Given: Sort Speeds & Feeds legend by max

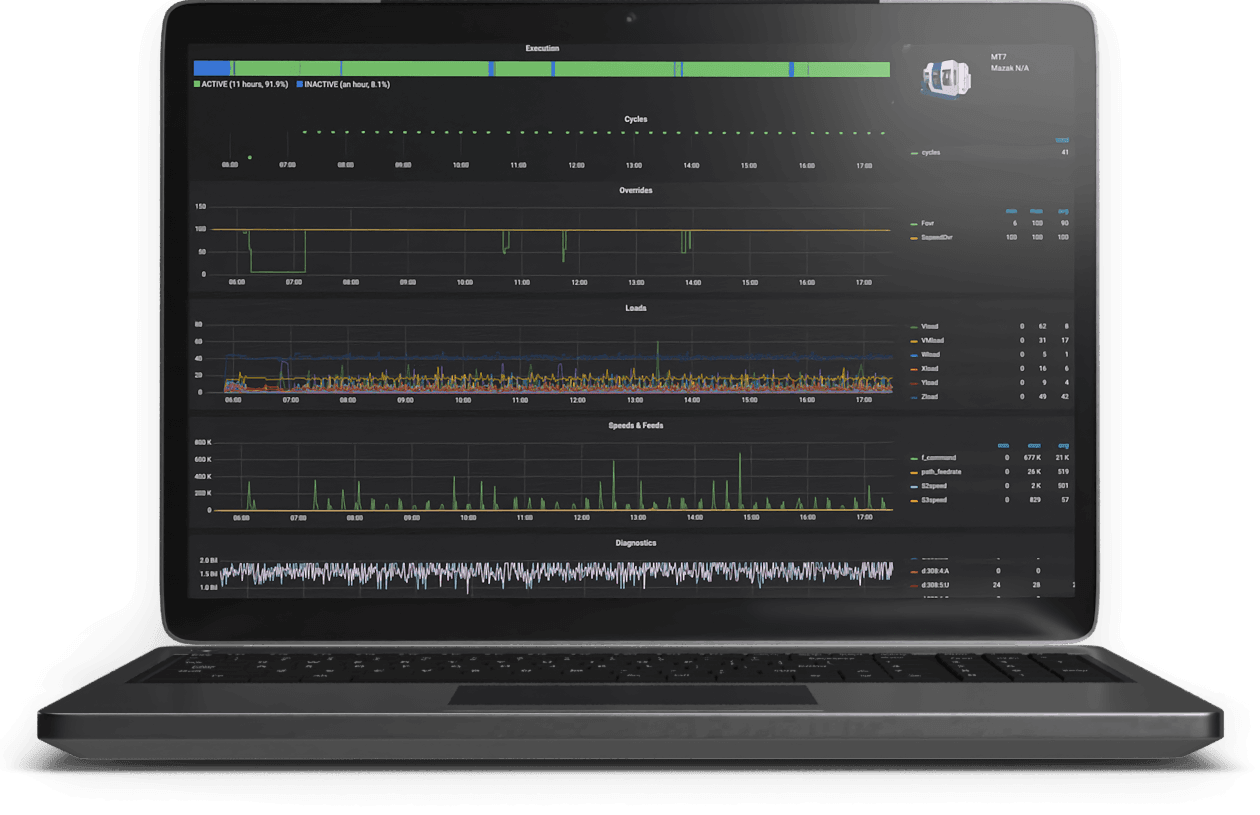Looking at the screenshot, I should point(1034,446).
